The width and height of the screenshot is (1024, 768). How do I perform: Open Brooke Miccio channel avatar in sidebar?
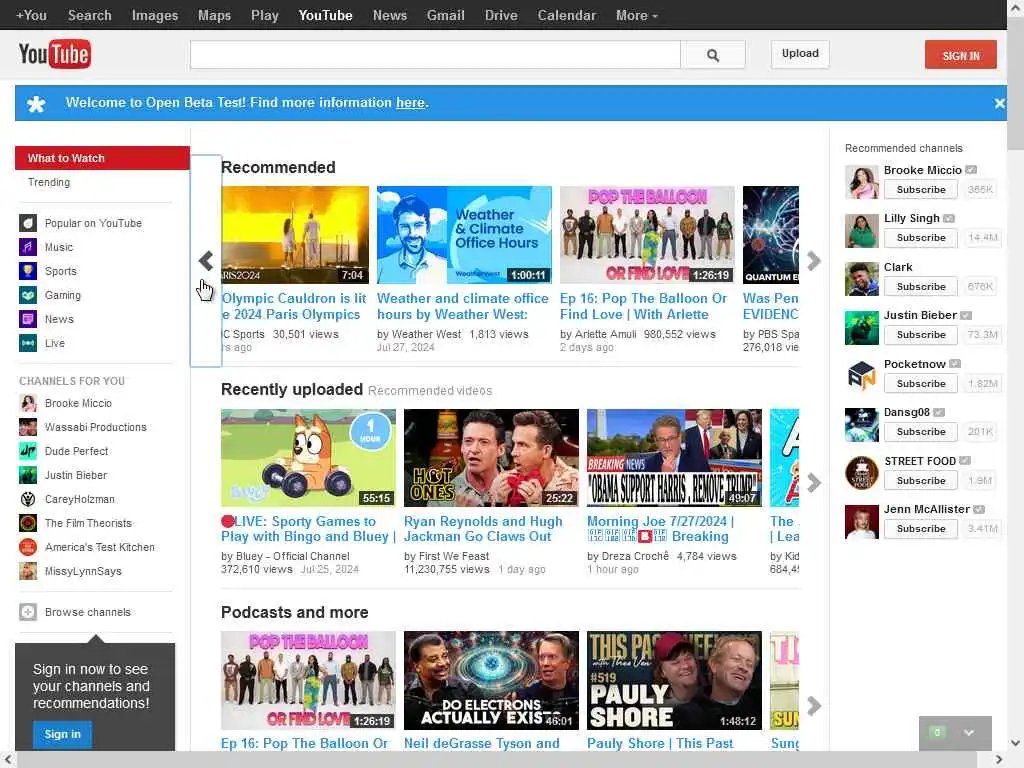click(27, 404)
